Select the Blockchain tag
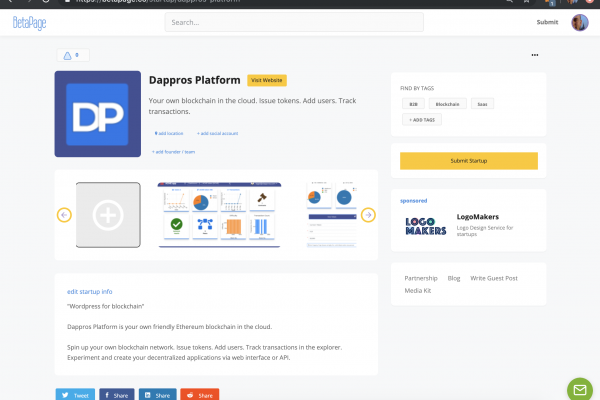Screen dimensions: 600x400 point(447,104)
